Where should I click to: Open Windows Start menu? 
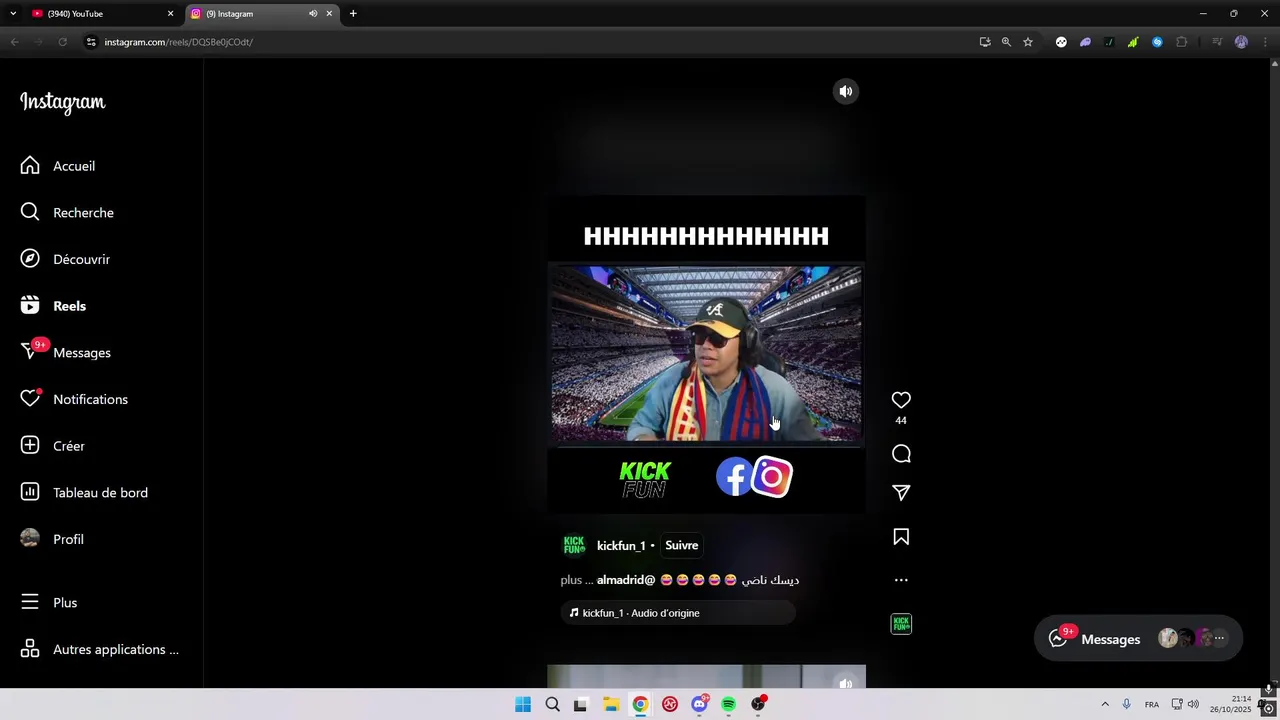pos(523,704)
